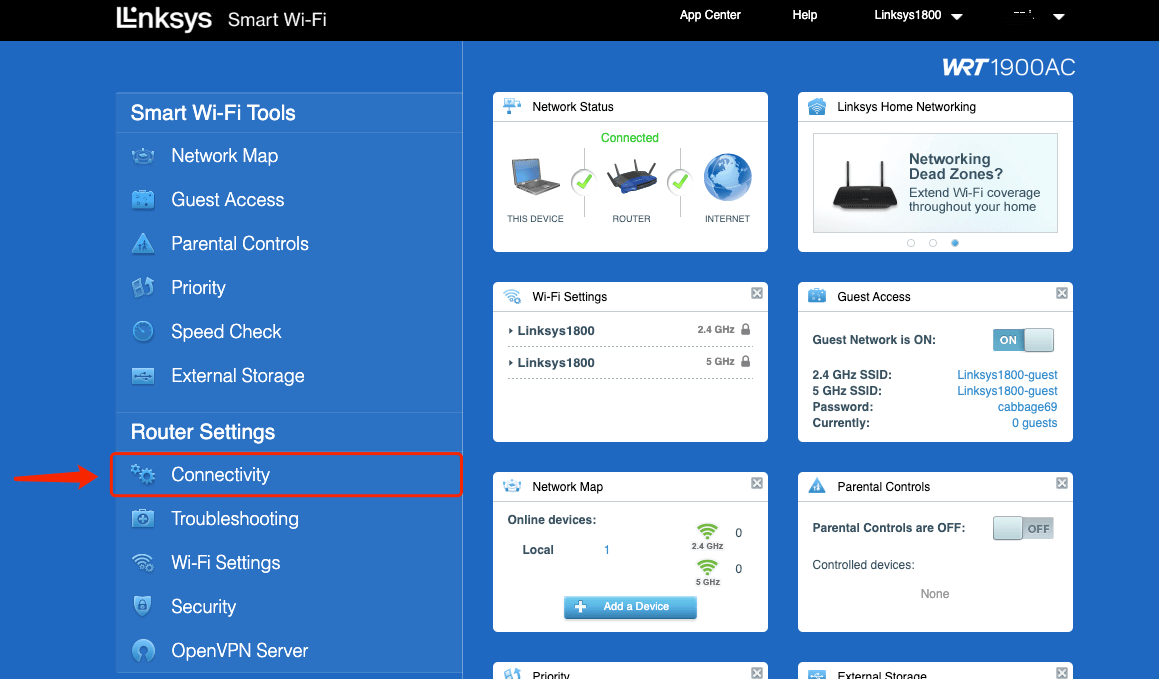
Task: Open App Center in the top bar
Action: click(710, 15)
